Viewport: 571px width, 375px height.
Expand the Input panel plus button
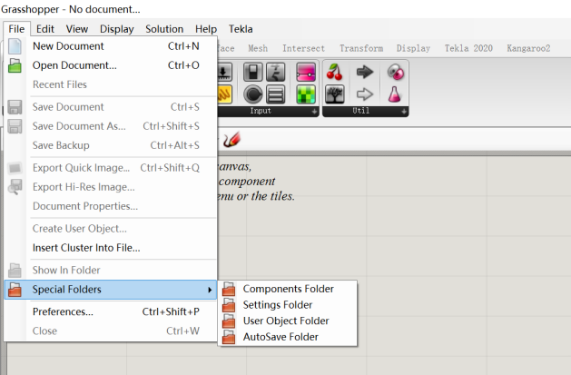tap(314, 111)
